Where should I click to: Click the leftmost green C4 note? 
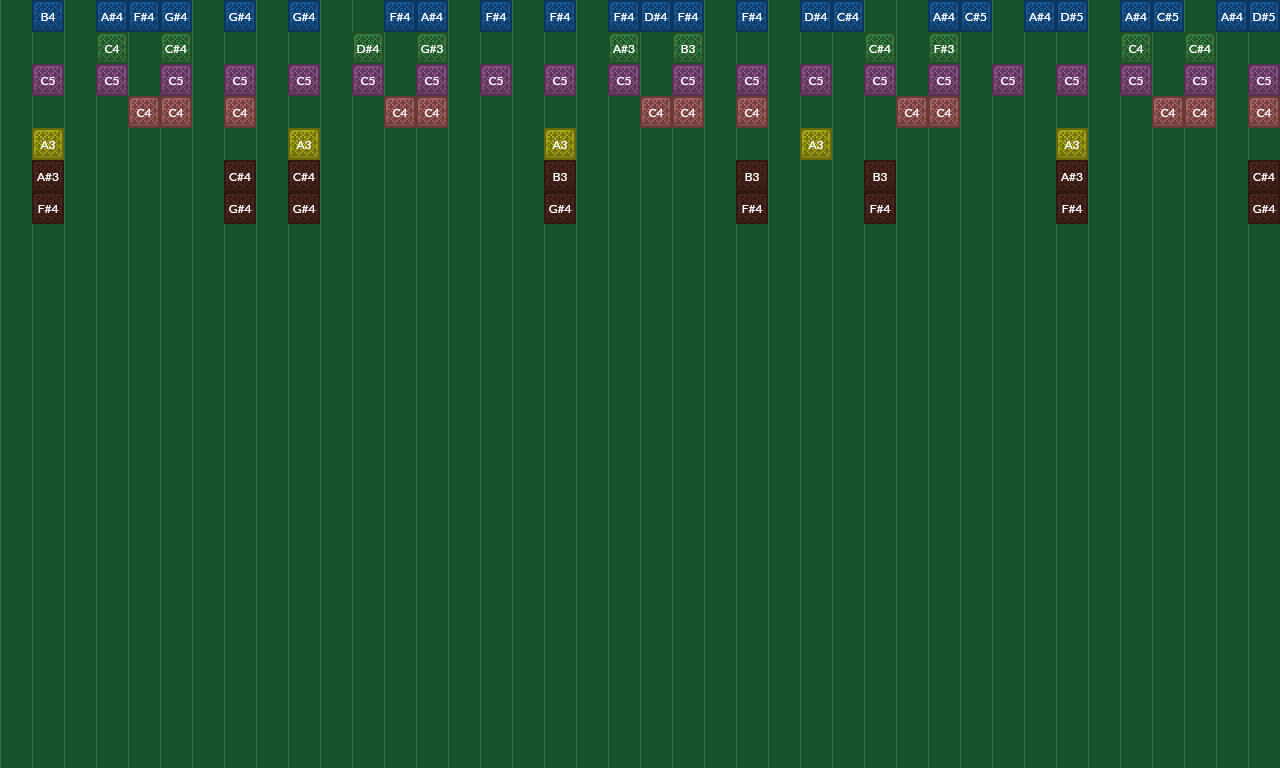coord(112,49)
